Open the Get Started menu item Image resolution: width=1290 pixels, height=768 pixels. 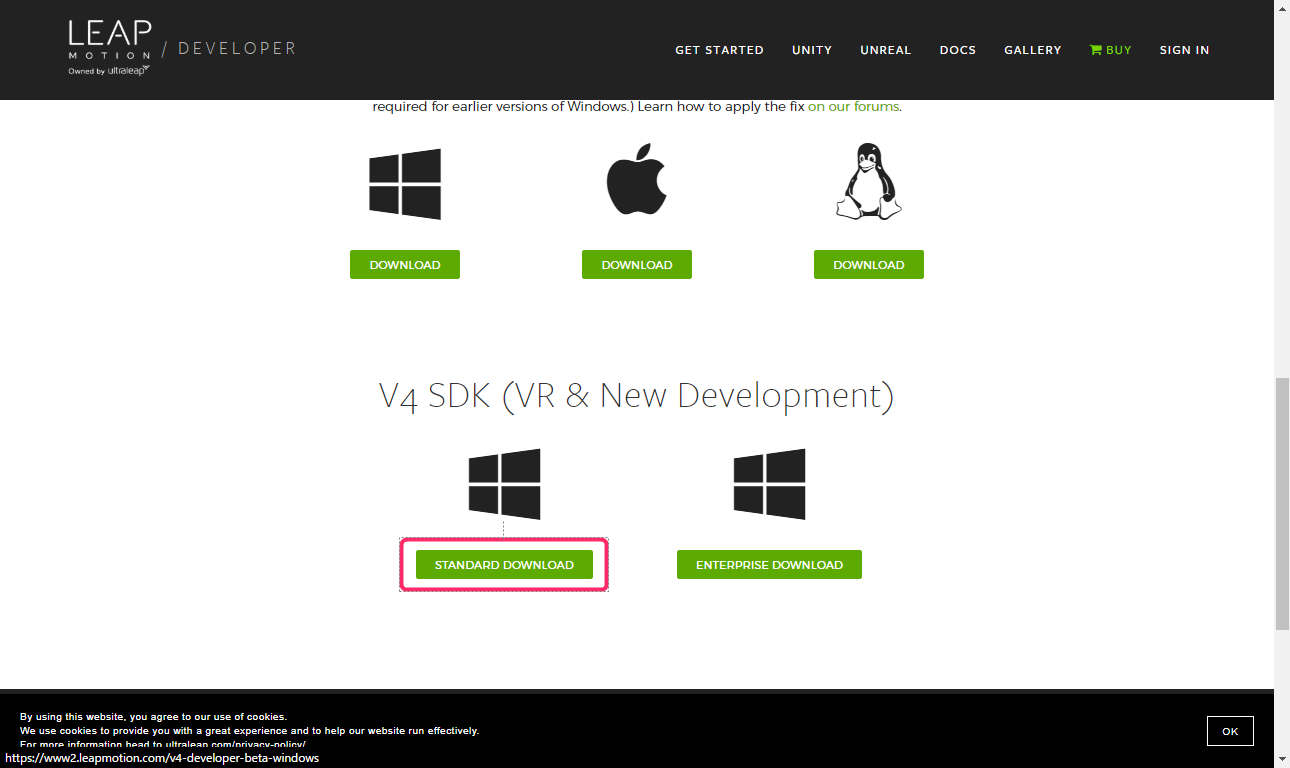pyautogui.click(x=719, y=50)
